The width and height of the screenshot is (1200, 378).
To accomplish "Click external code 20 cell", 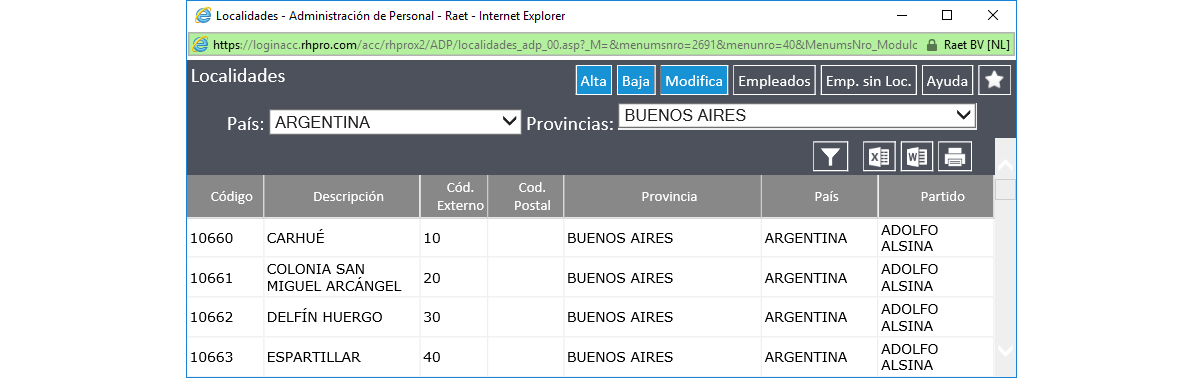I will point(453,277).
